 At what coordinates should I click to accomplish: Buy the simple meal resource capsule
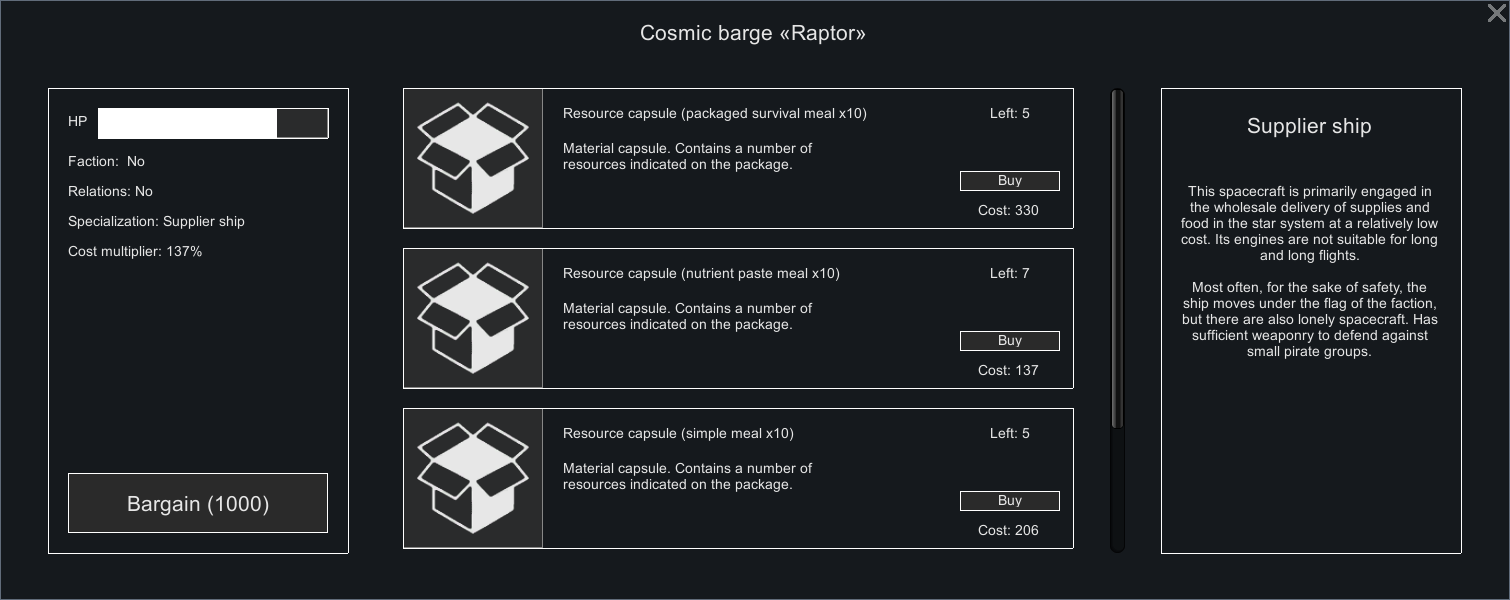coord(1009,501)
